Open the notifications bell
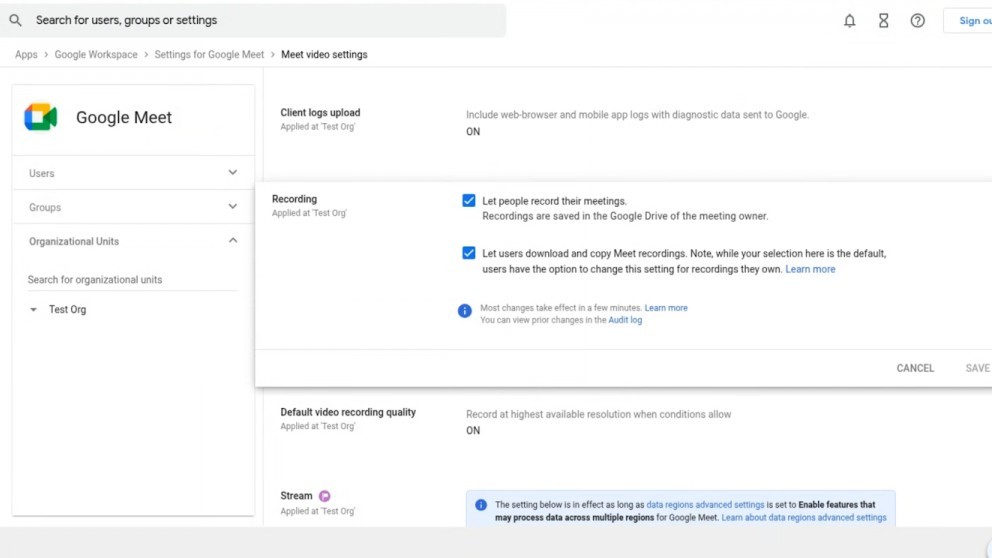Screen dimensions: 992x558 850,20
